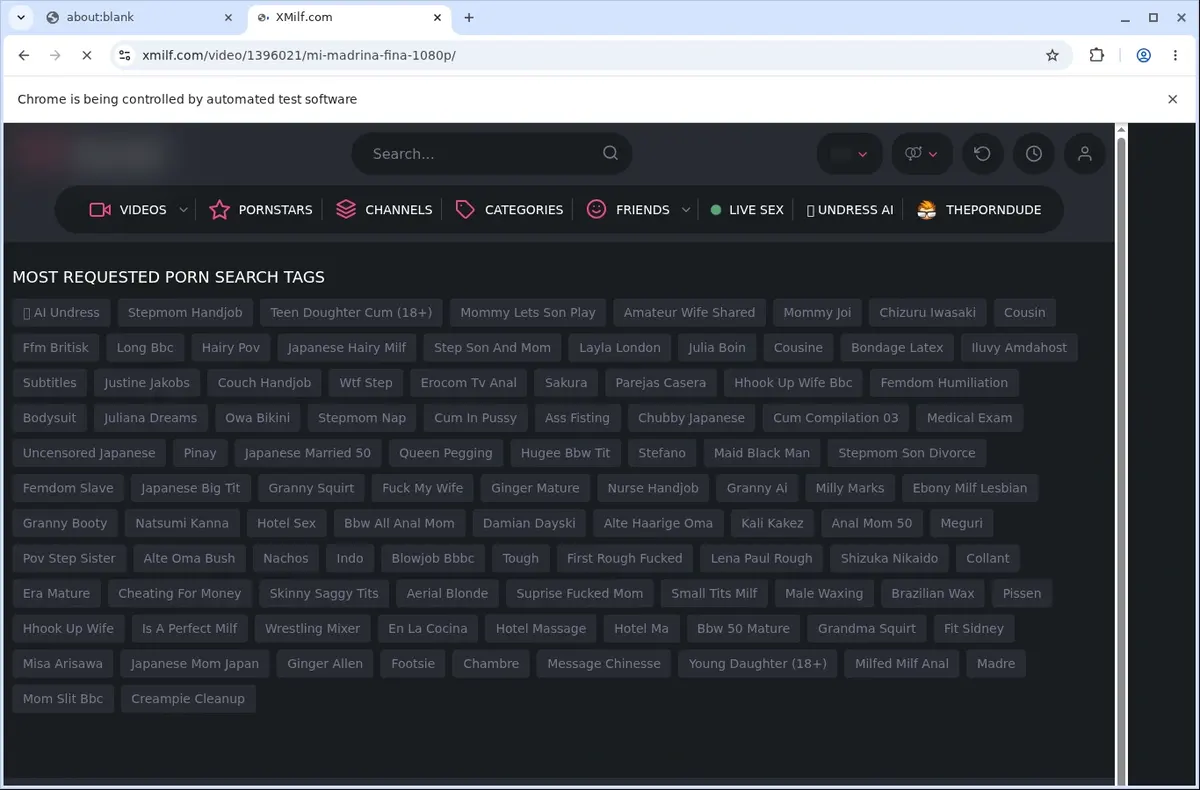The height and width of the screenshot is (790, 1200).
Task: Go to the CHANNELS section
Action: click(399, 210)
